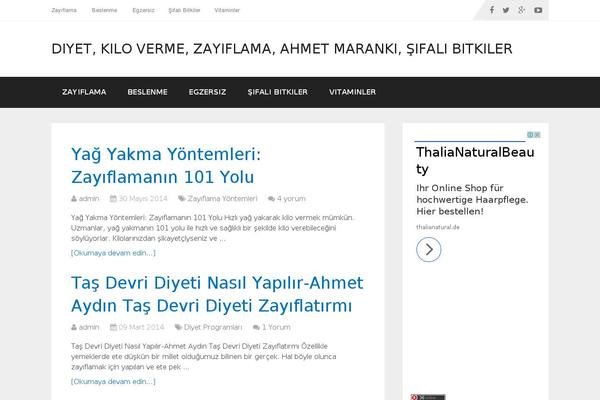Image resolution: width=600 pixels, height=400 pixels.
Task: Click admin author of Taş Devri post
Action: (x=89, y=327)
